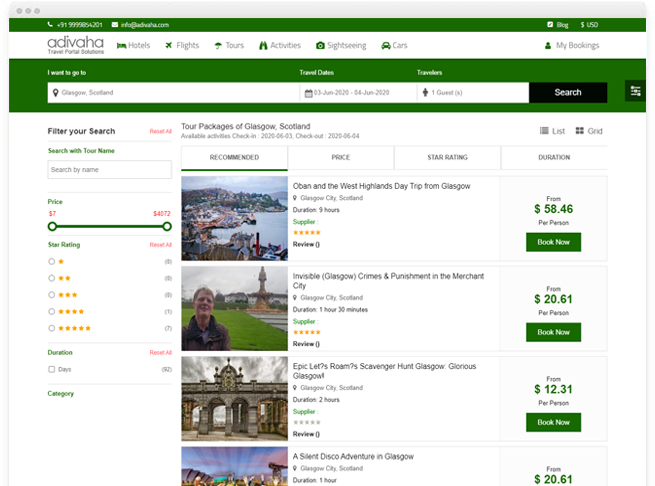Open the USD currency selector
The width and height of the screenshot is (655, 486).
(589, 24)
